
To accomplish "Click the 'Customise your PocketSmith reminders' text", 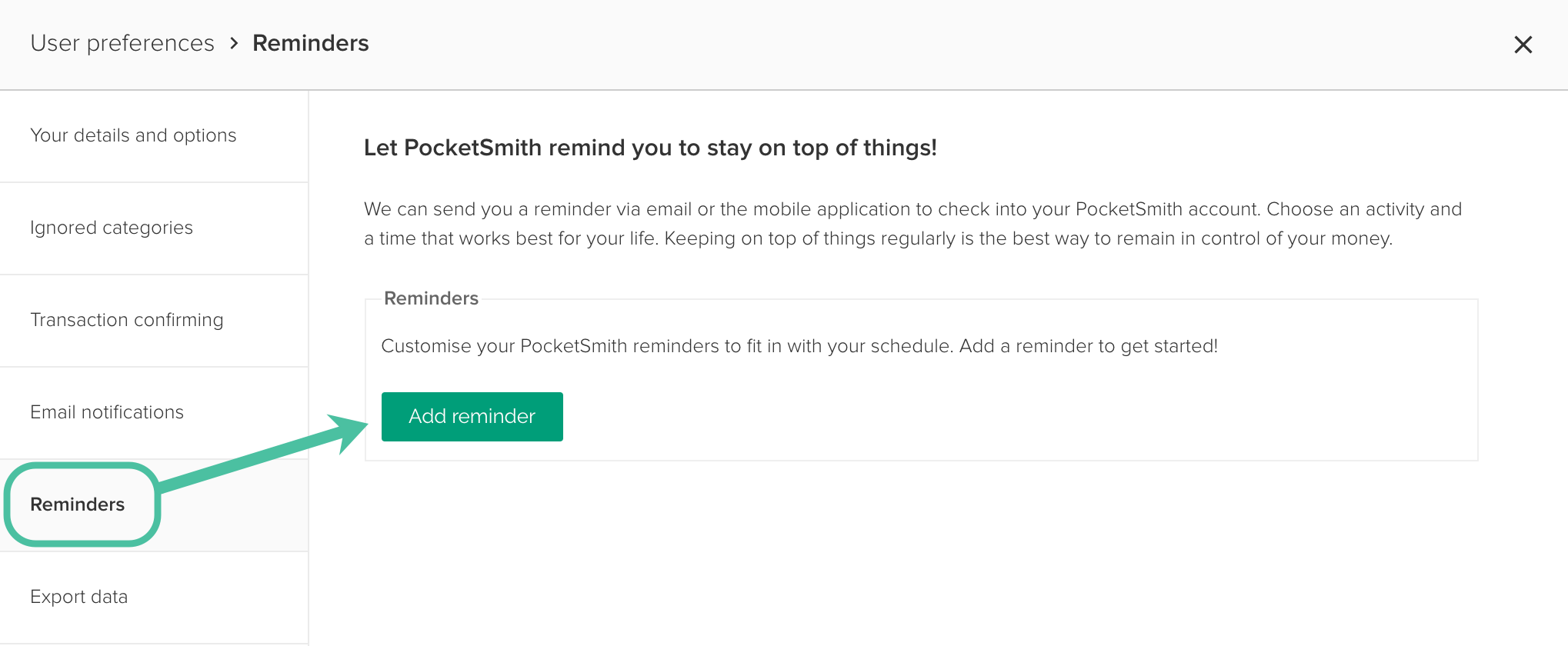I will pyautogui.click(x=799, y=346).
